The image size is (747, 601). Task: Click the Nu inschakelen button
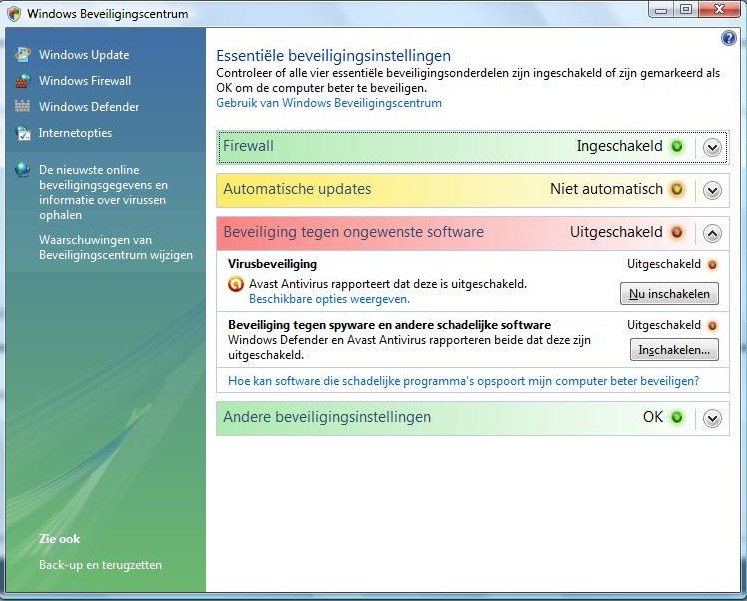(x=669, y=294)
